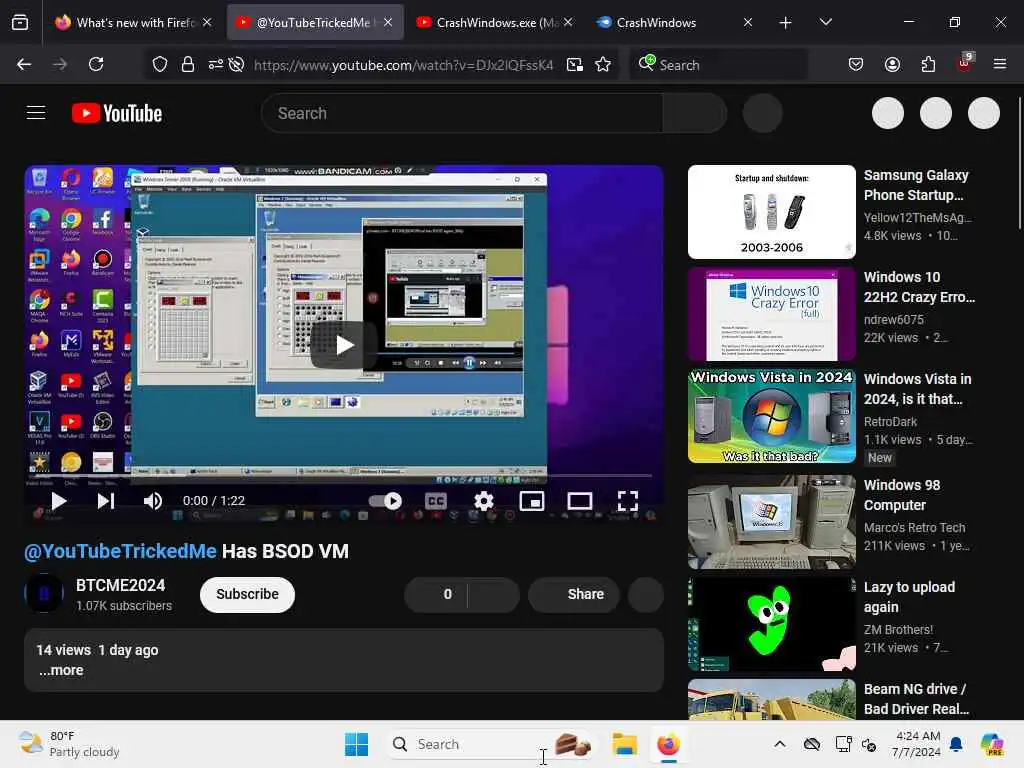This screenshot has height=768, width=1024.
Task: Mute the video volume speaker icon
Action: pyautogui.click(x=152, y=501)
